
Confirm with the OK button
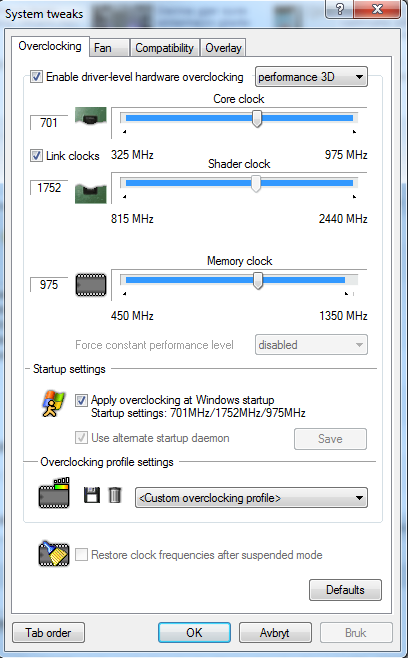pyautogui.click(x=194, y=633)
